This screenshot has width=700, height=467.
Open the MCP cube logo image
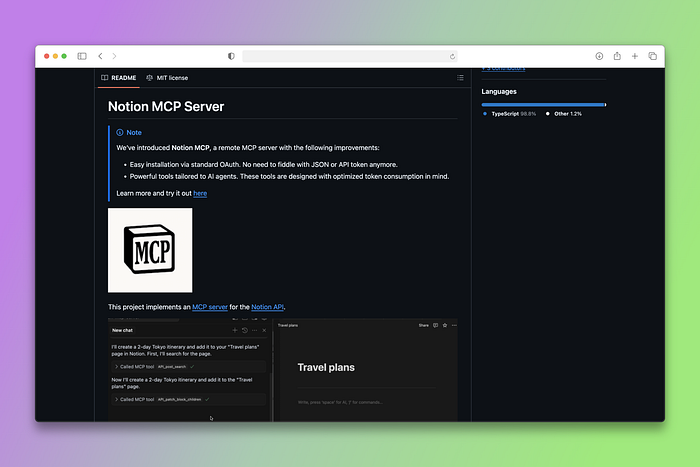point(150,250)
